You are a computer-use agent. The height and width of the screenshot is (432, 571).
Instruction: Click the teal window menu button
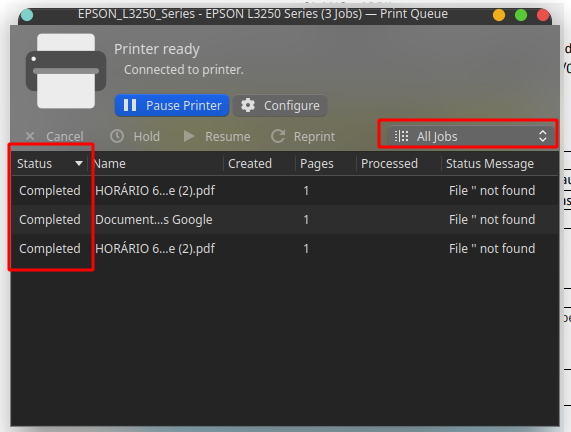[x=27, y=15]
